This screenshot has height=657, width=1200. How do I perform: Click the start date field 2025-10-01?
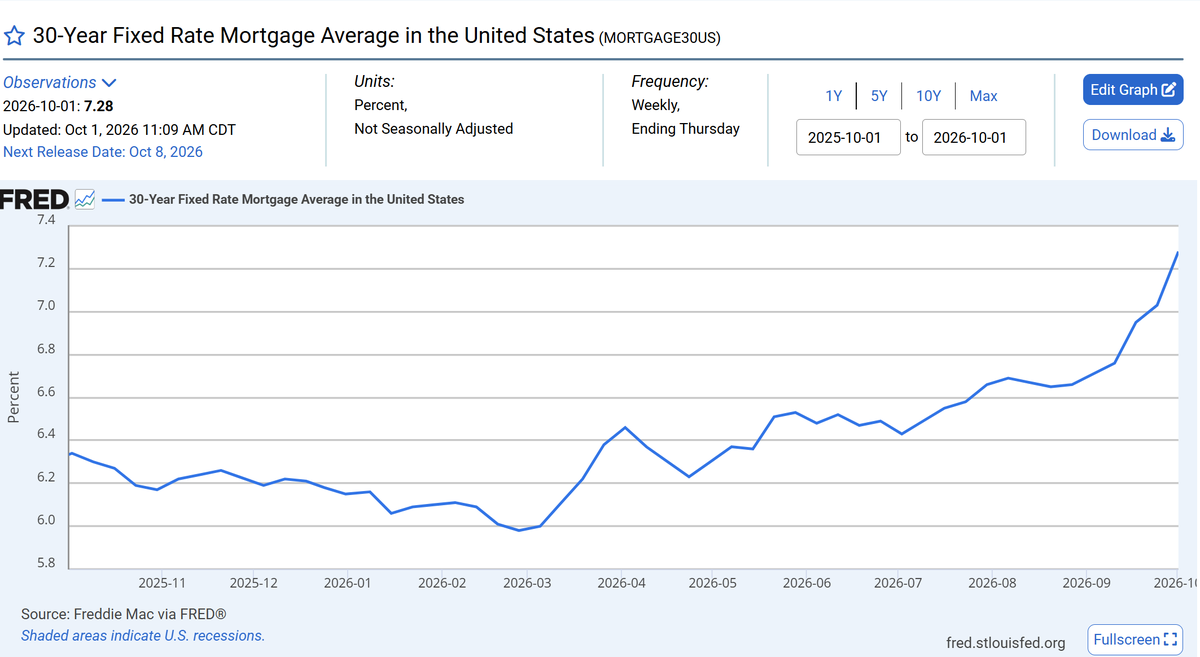click(x=848, y=137)
